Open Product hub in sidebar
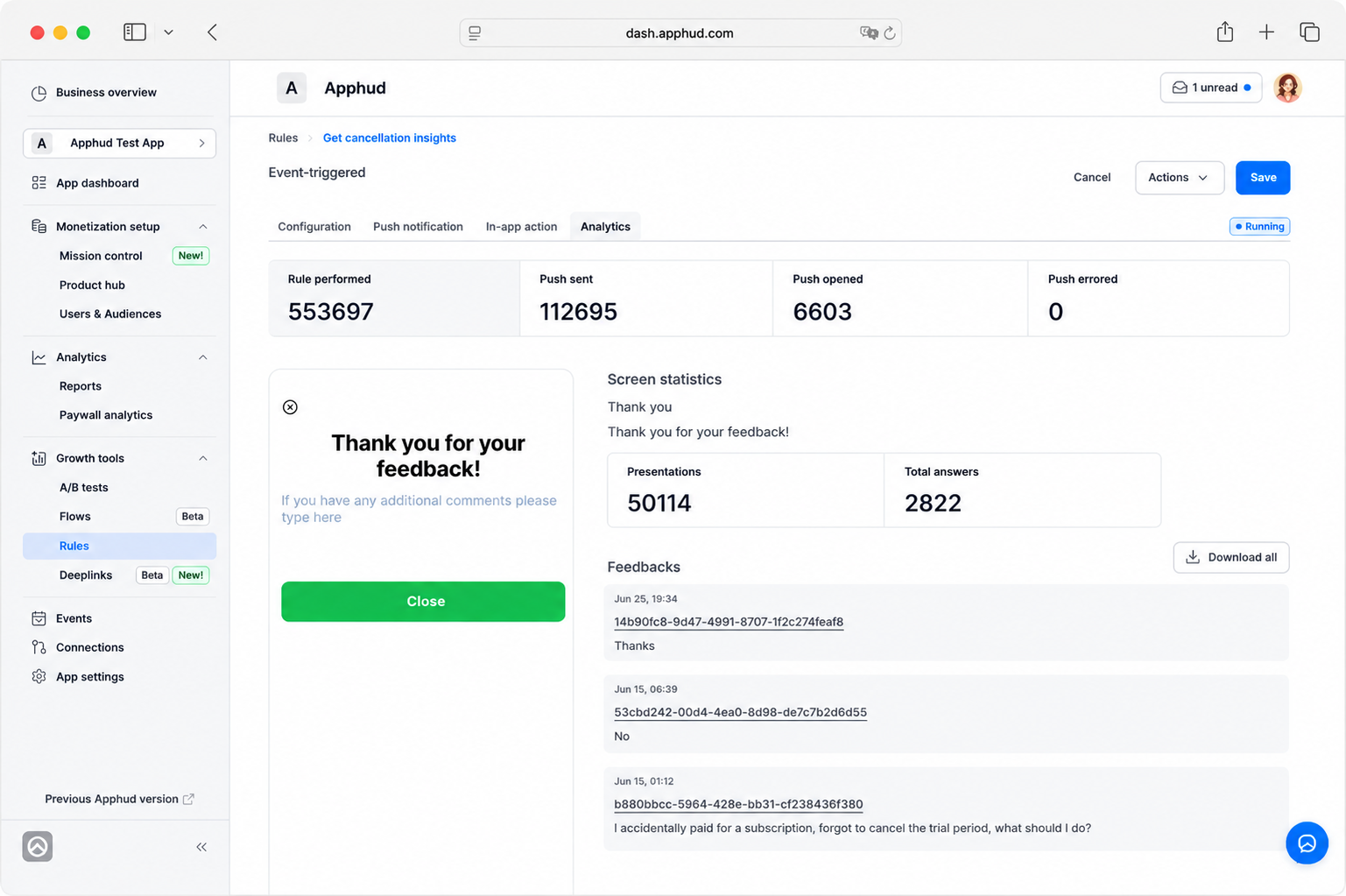Viewport: 1346px width, 896px height. (x=92, y=285)
